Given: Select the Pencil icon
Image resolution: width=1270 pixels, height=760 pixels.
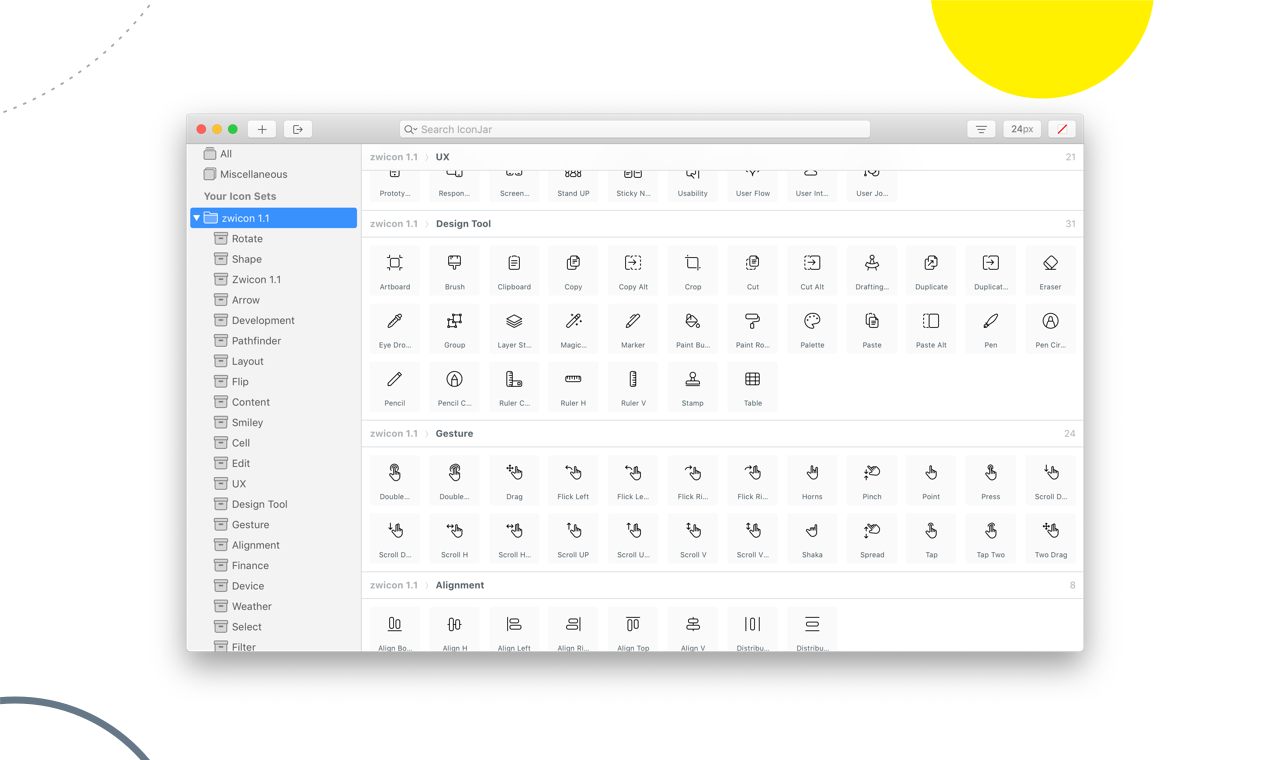Looking at the screenshot, I should (x=395, y=386).
